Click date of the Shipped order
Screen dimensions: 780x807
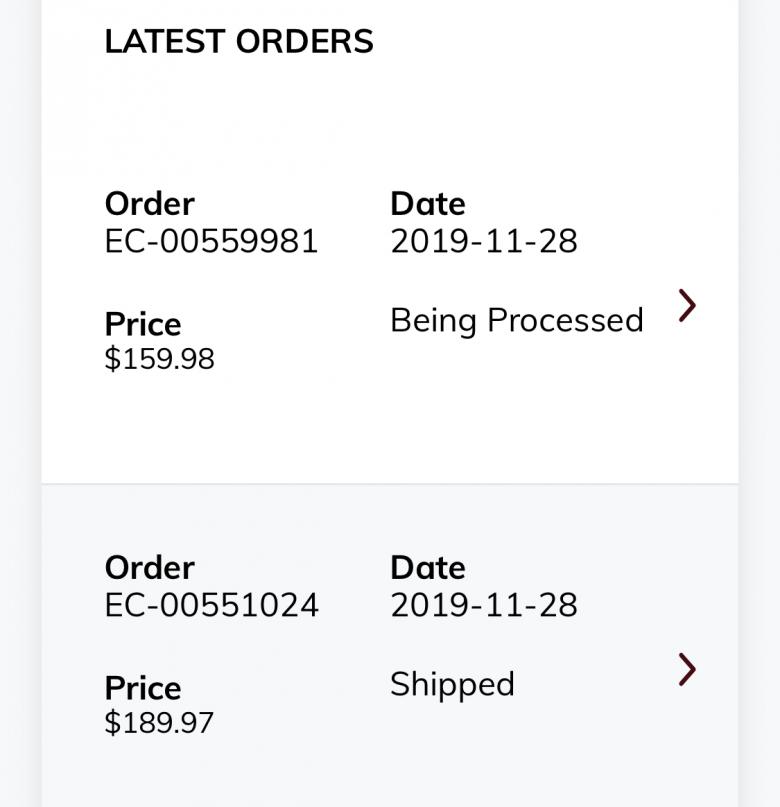(x=483, y=605)
